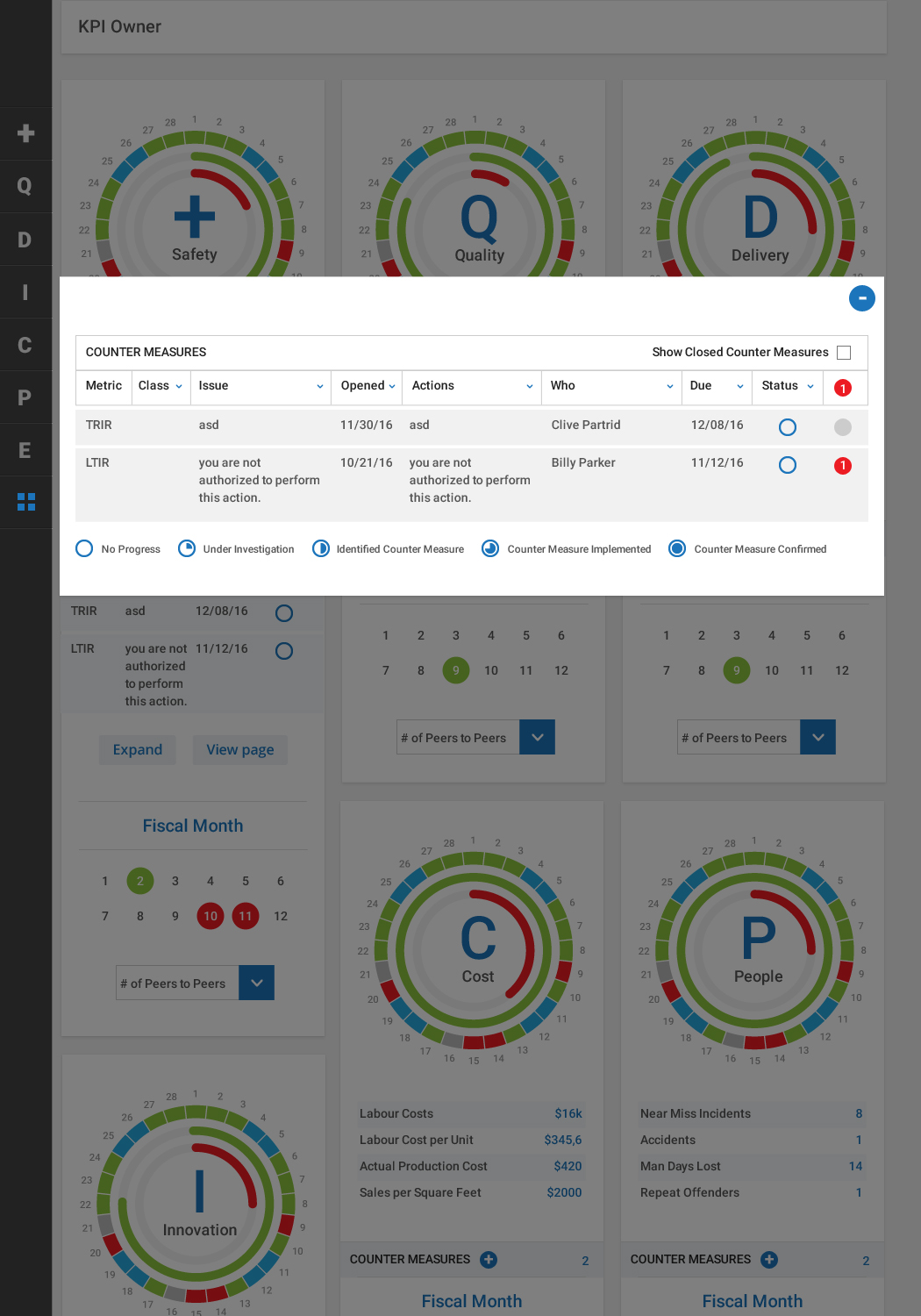Click grey indicator dot in TRIR row
Viewport: 921px width, 1316px height.
[843, 427]
